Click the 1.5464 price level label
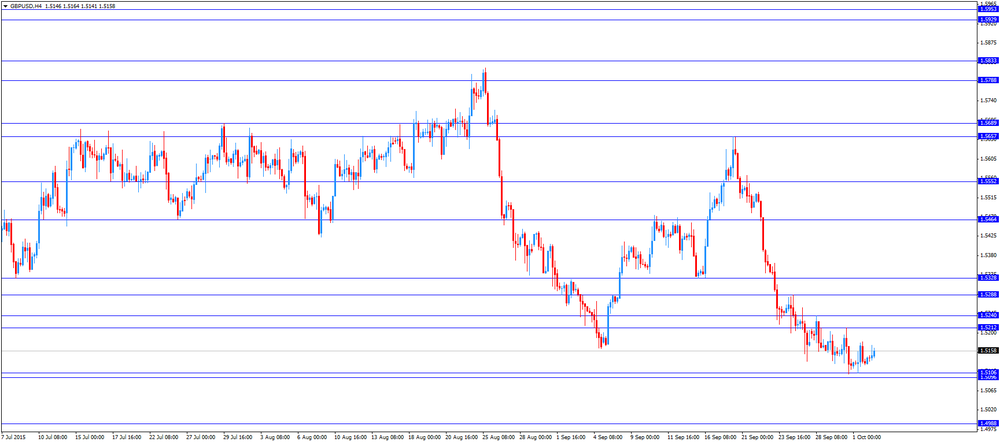Image resolution: width=1000 pixels, height=442 pixels. click(x=988, y=219)
